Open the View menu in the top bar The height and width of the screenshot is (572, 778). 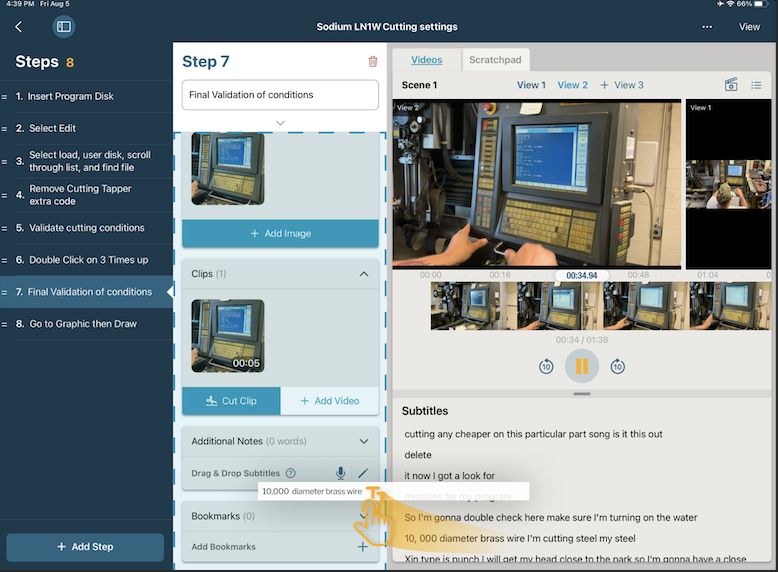tap(749, 27)
